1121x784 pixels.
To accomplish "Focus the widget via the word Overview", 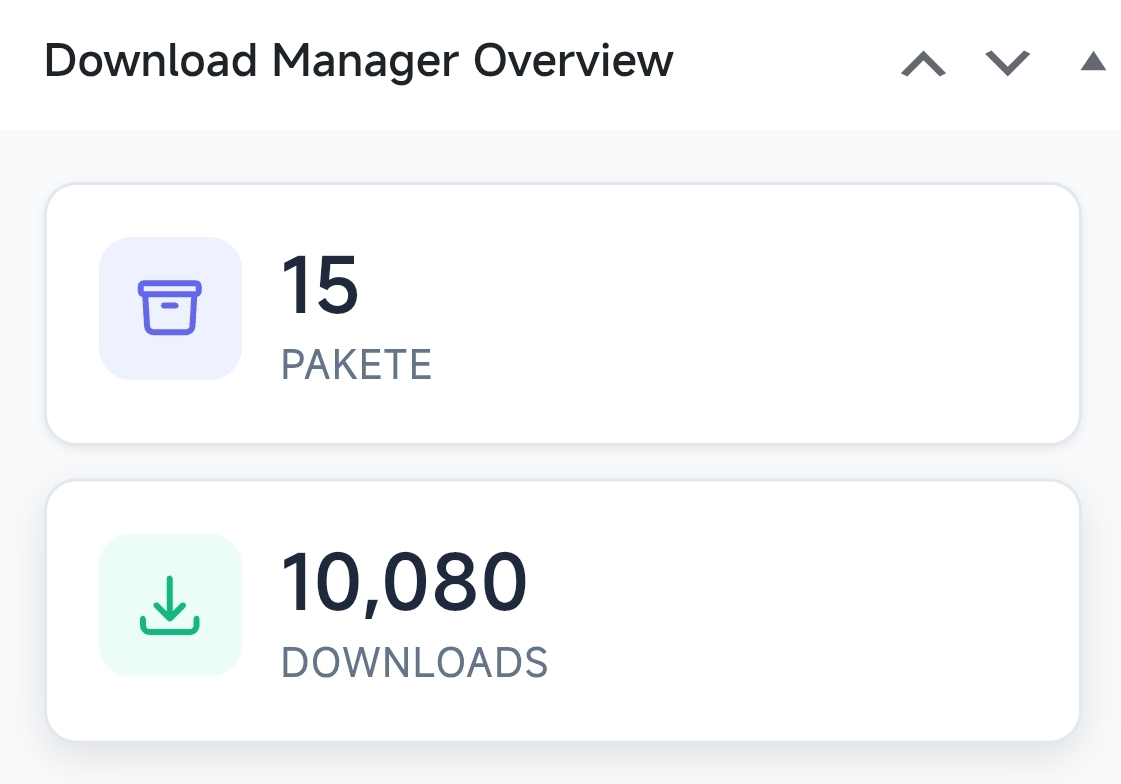I will click(x=573, y=60).
